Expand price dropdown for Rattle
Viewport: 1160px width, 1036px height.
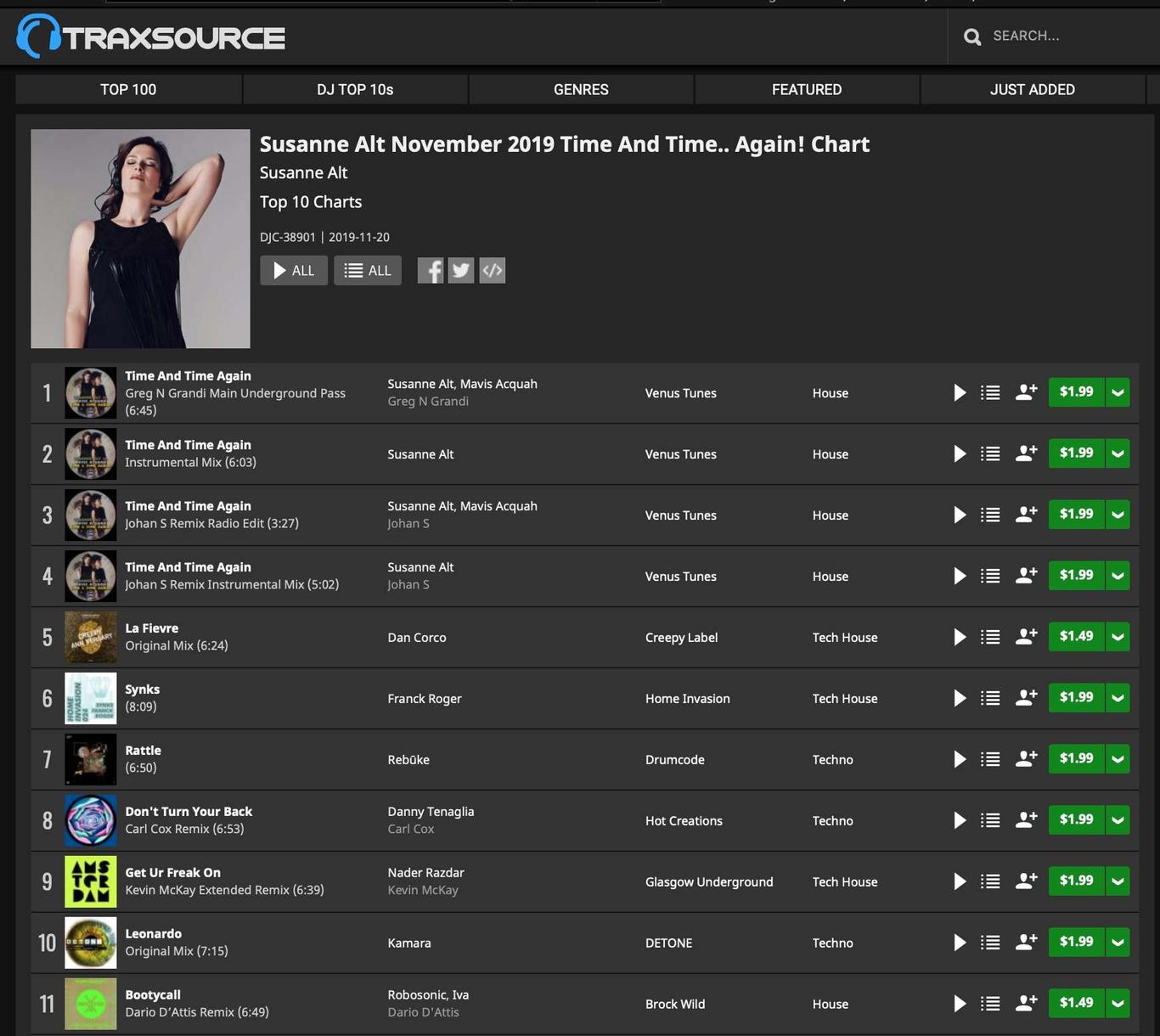click(x=1118, y=759)
